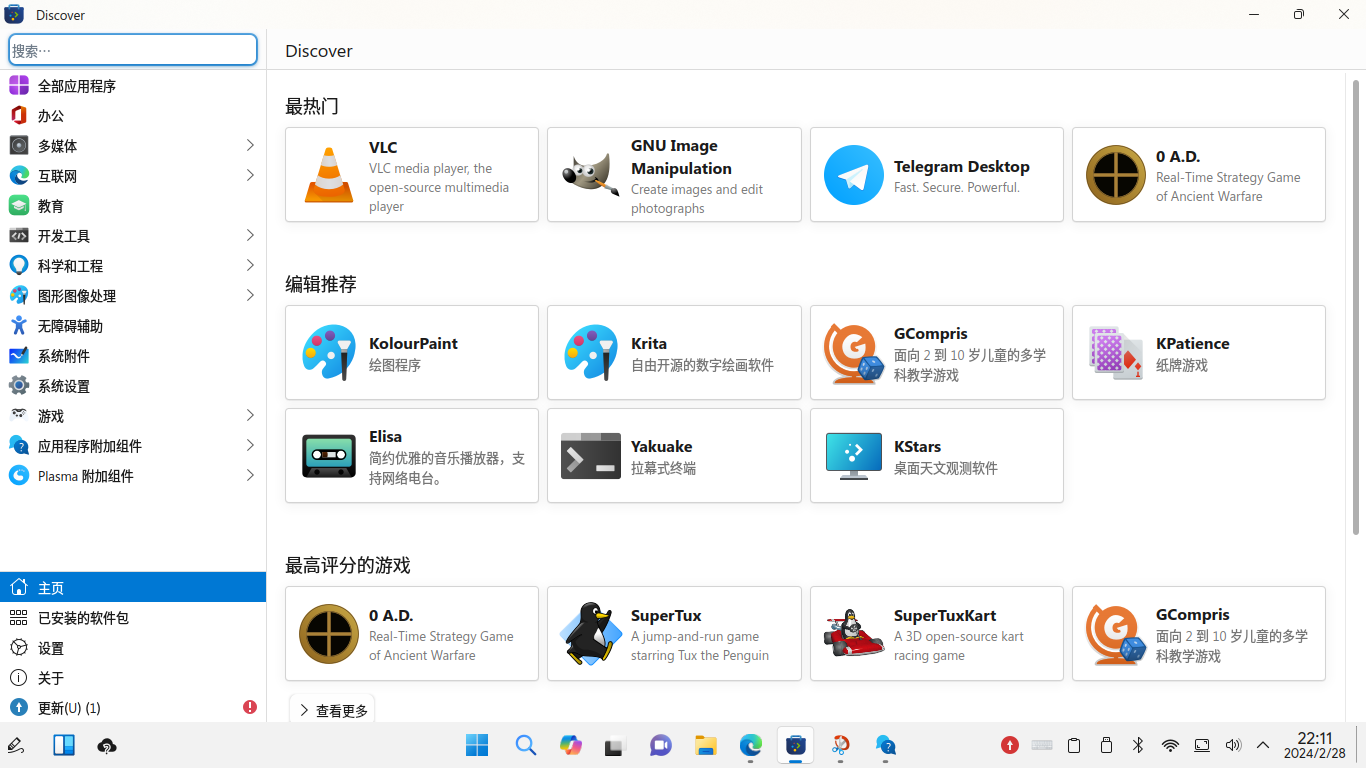The width and height of the screenshot is (1366, 768).
Task: Open the 系统设置 gear category
Action: point(133,386)
